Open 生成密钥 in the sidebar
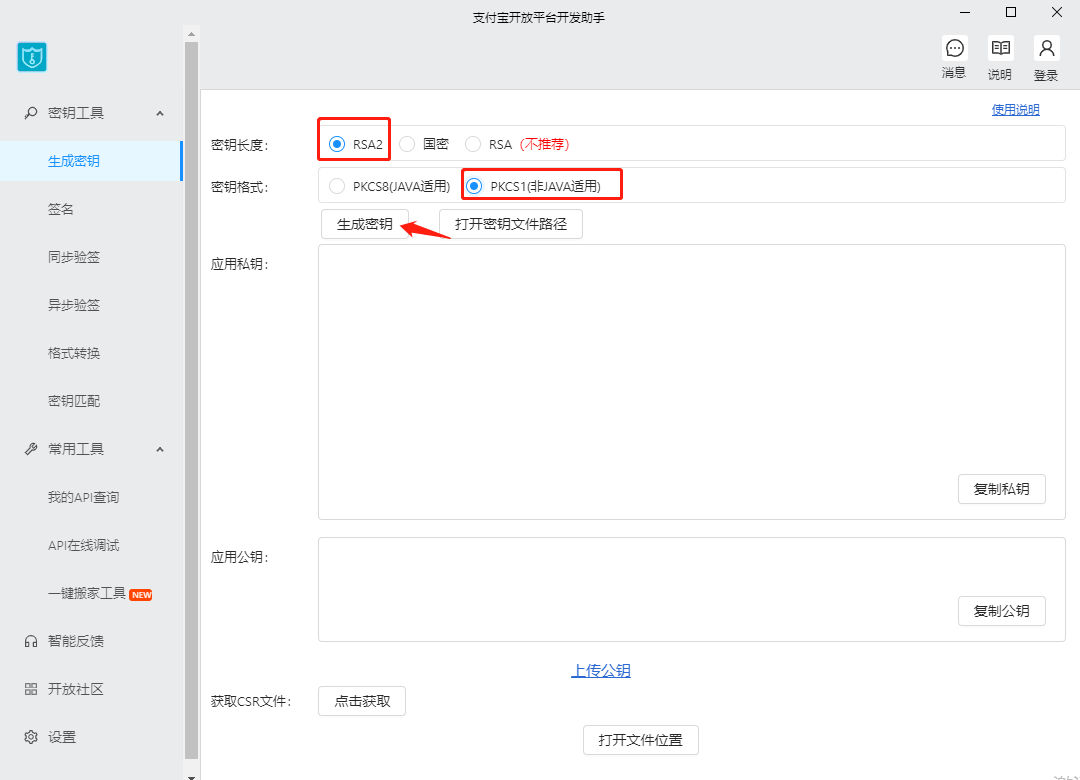 click(x=91, y=161)
